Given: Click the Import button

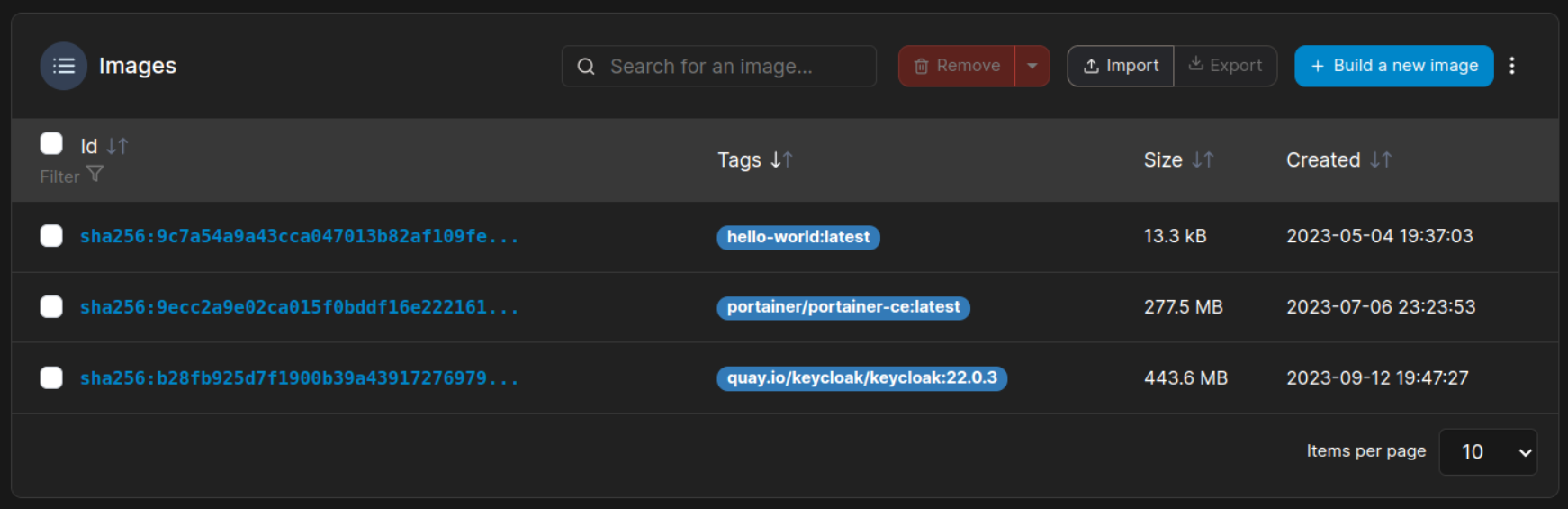Looking at the screenshot, I should click(x=1121, y=66).
